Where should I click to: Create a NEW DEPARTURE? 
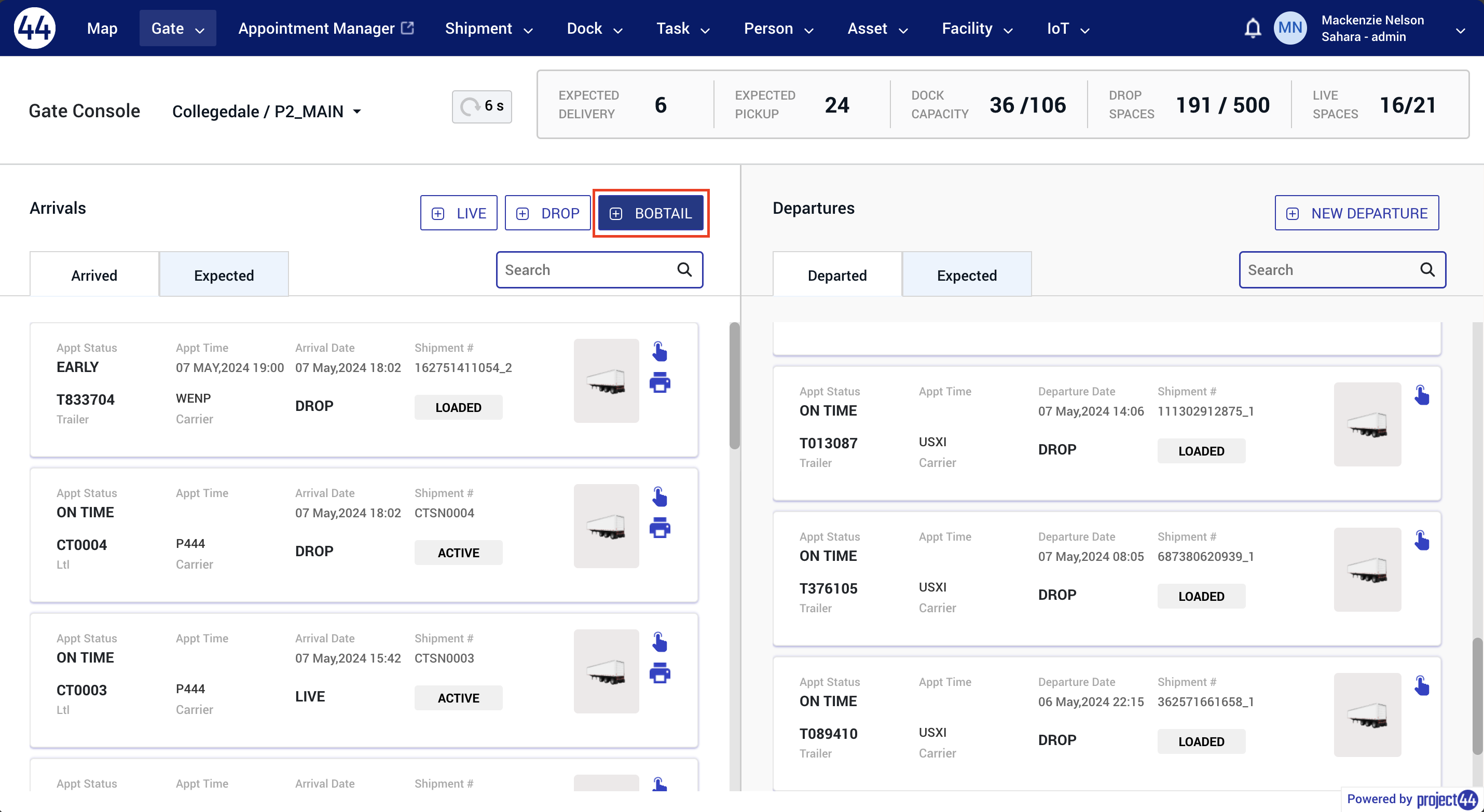pos(1357,213)
